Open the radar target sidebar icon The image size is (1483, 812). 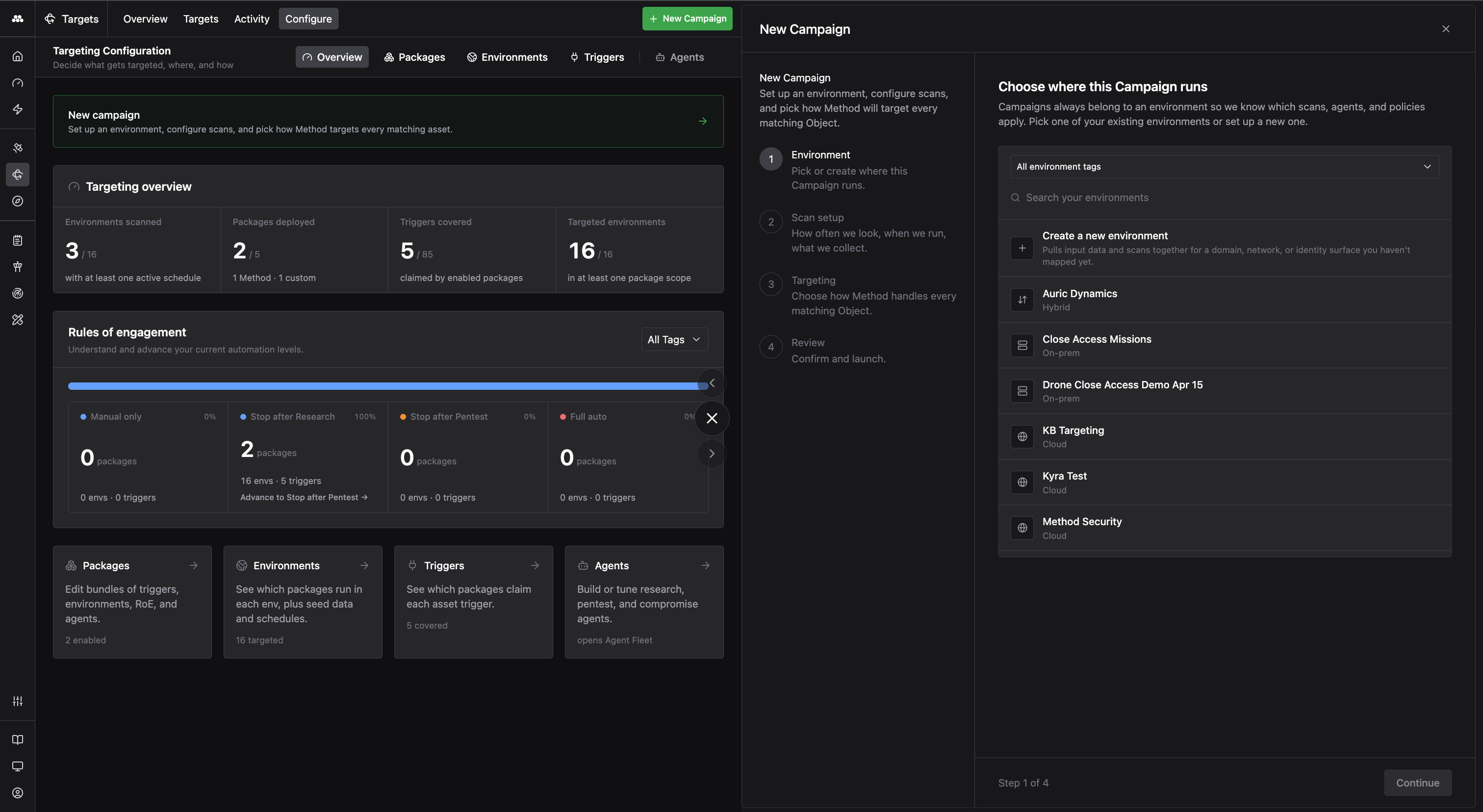point(18,293)
